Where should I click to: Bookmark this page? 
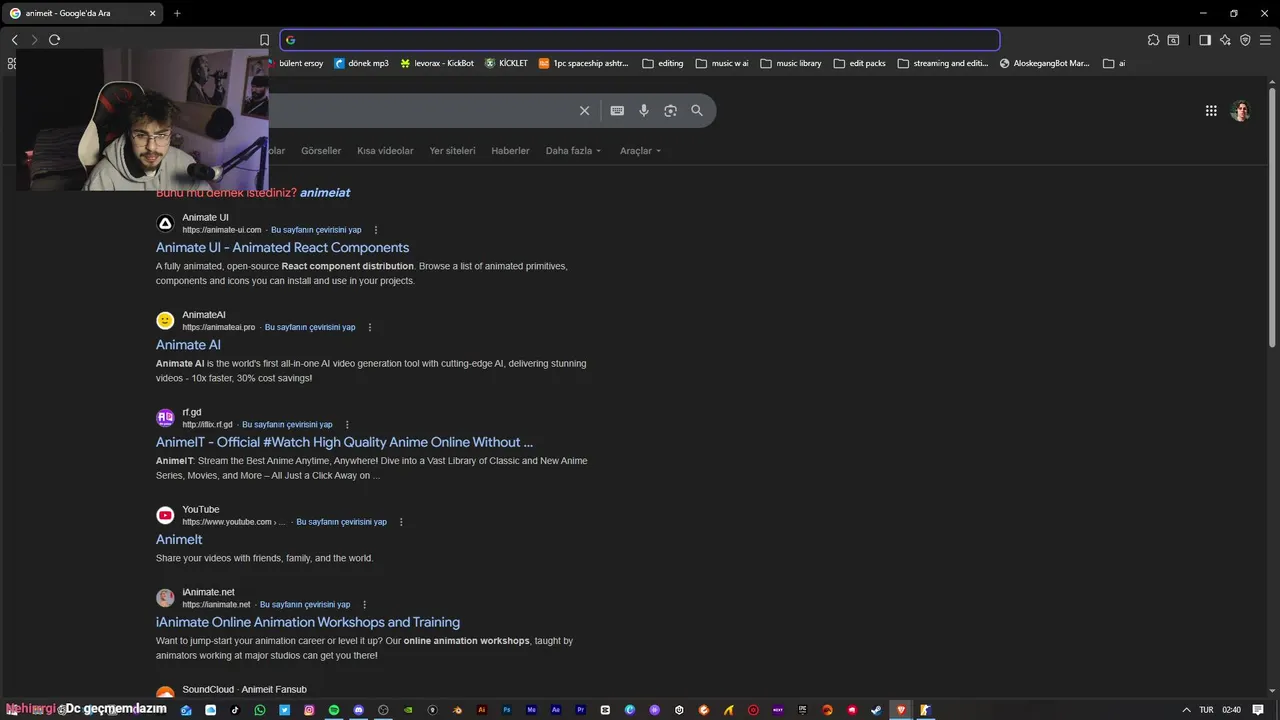(x=264, y=40)
